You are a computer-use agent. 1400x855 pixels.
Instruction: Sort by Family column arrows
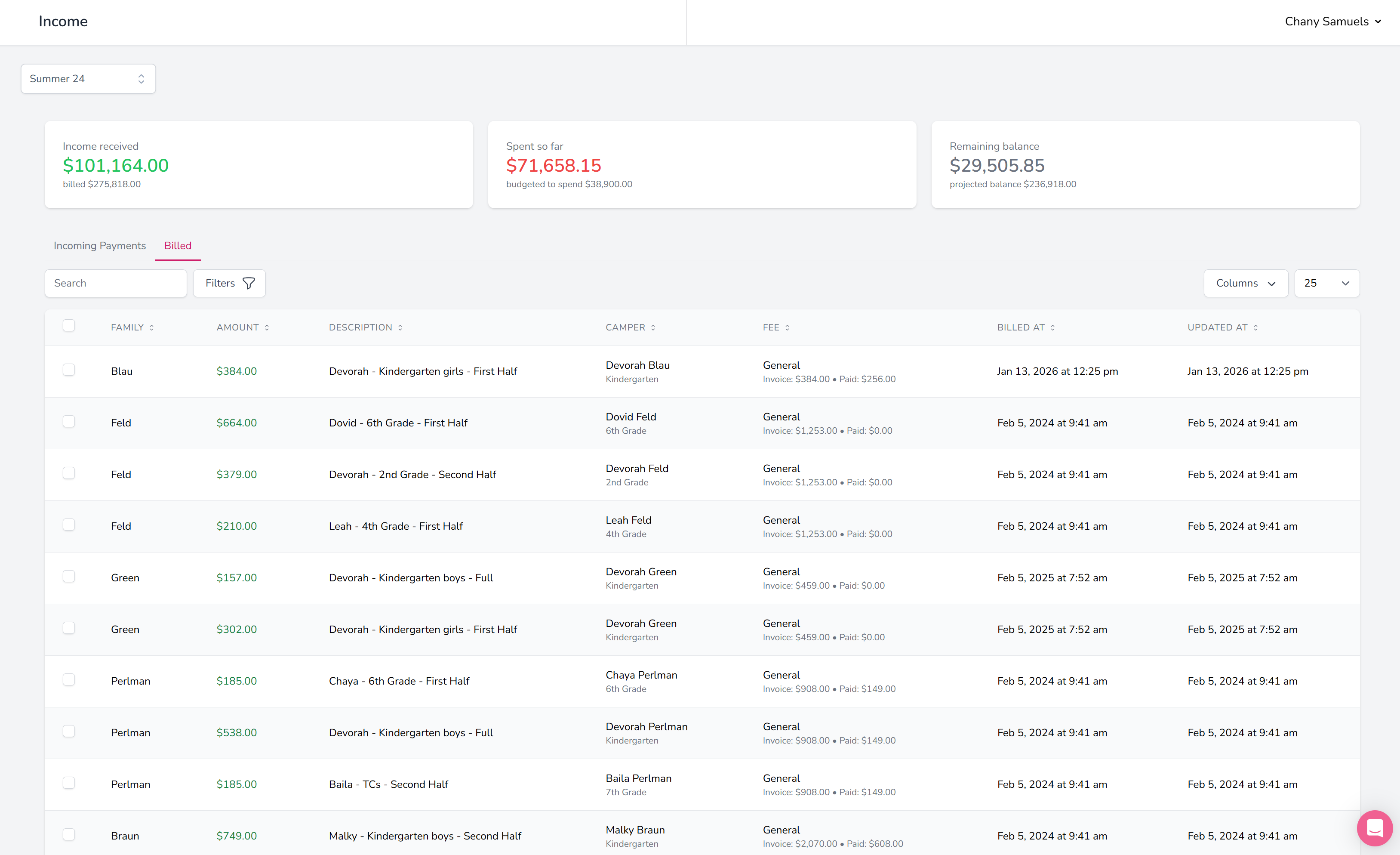tap(152, 327)
